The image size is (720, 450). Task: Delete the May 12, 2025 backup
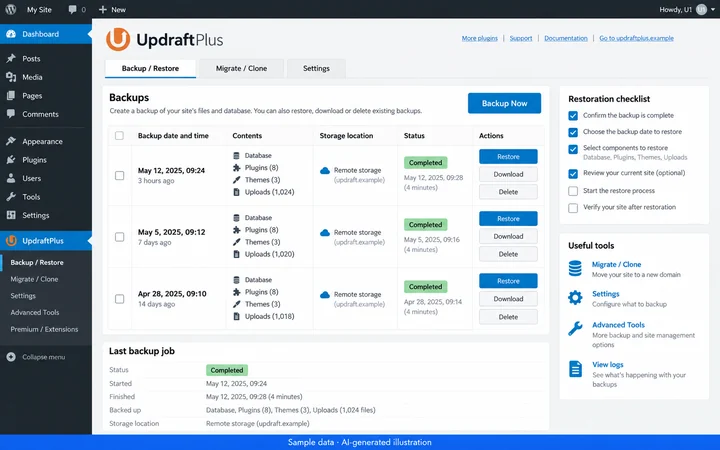click(508, 192)
